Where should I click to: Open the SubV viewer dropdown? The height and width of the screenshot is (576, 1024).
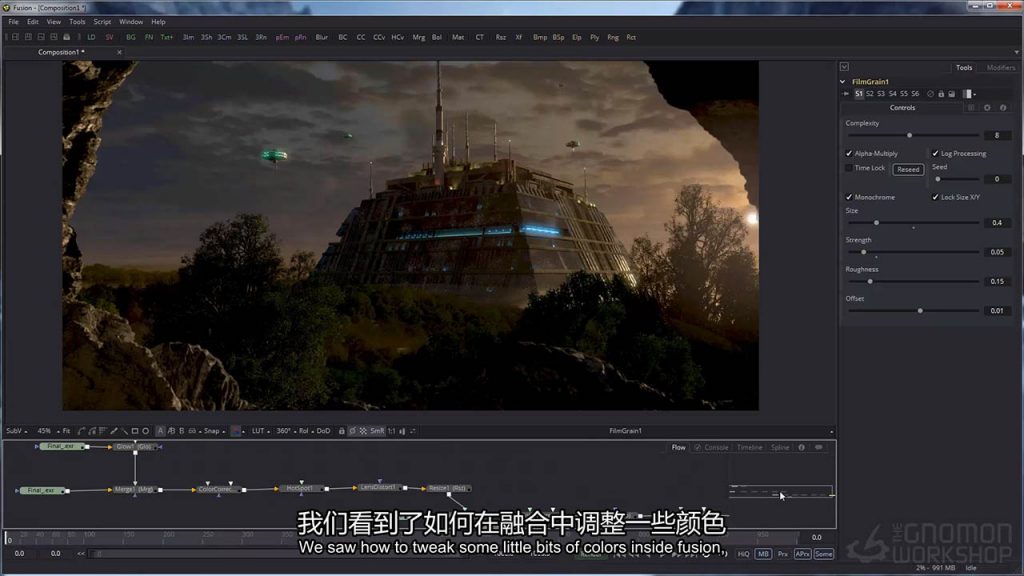(17, 431)
